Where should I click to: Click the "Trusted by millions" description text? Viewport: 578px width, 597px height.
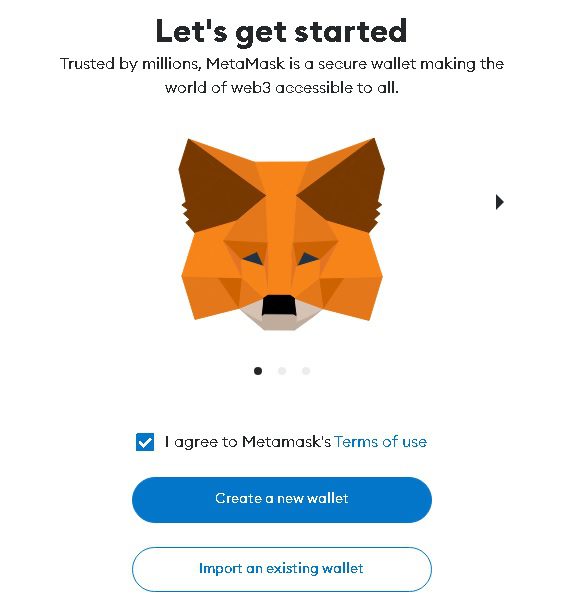coord(282,76)
